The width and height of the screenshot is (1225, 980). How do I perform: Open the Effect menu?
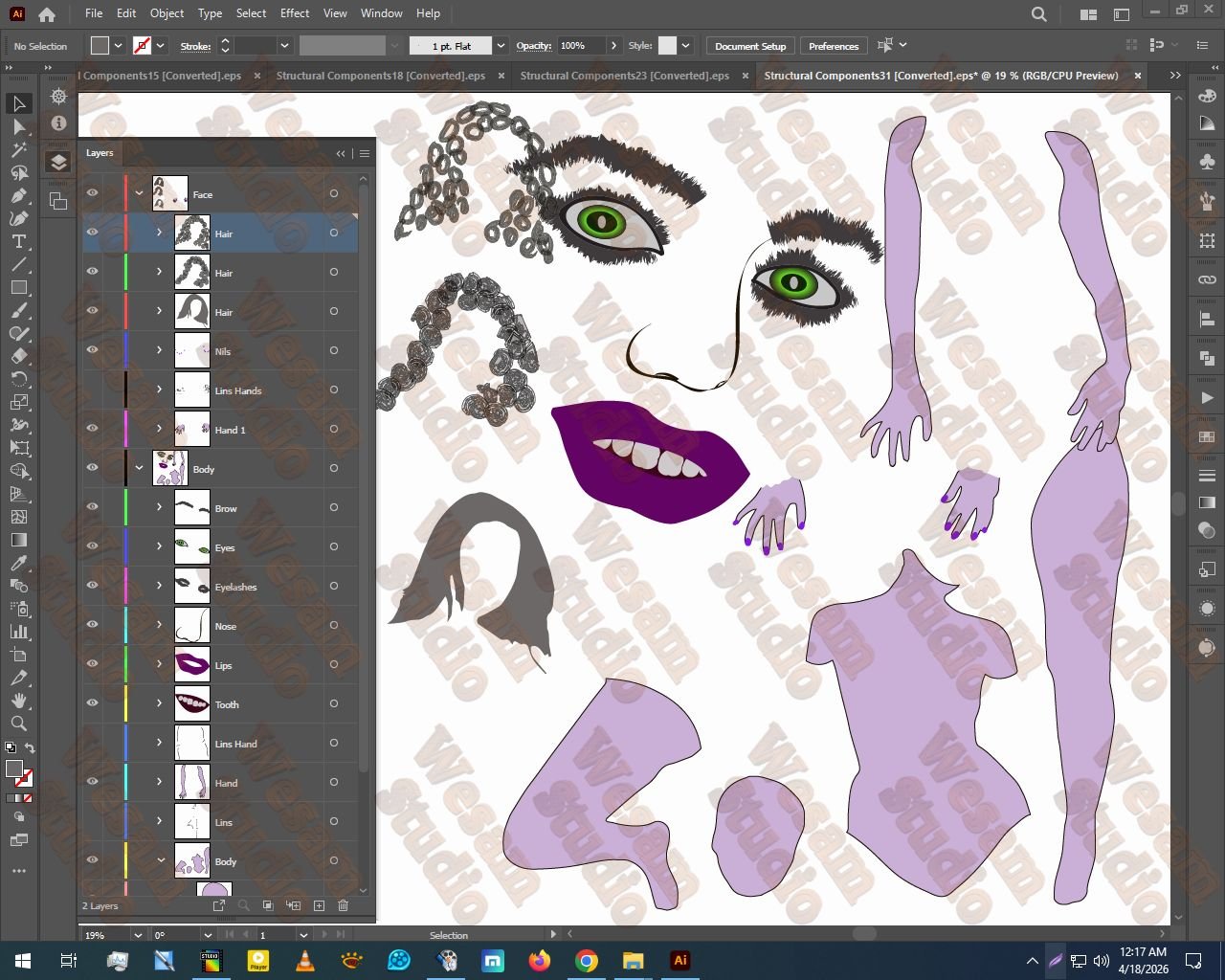[x=295, y=13]
